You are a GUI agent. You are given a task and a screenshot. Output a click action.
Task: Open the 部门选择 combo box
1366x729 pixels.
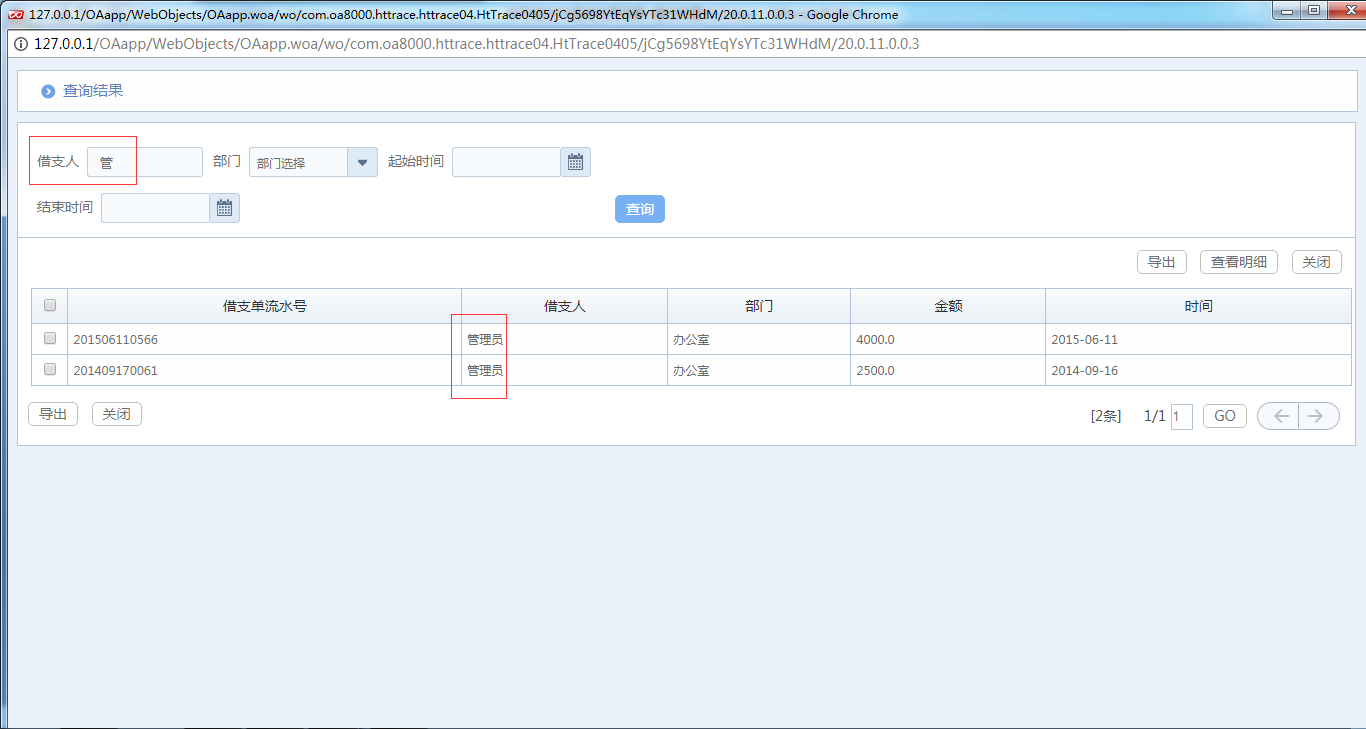pos(299,162)
